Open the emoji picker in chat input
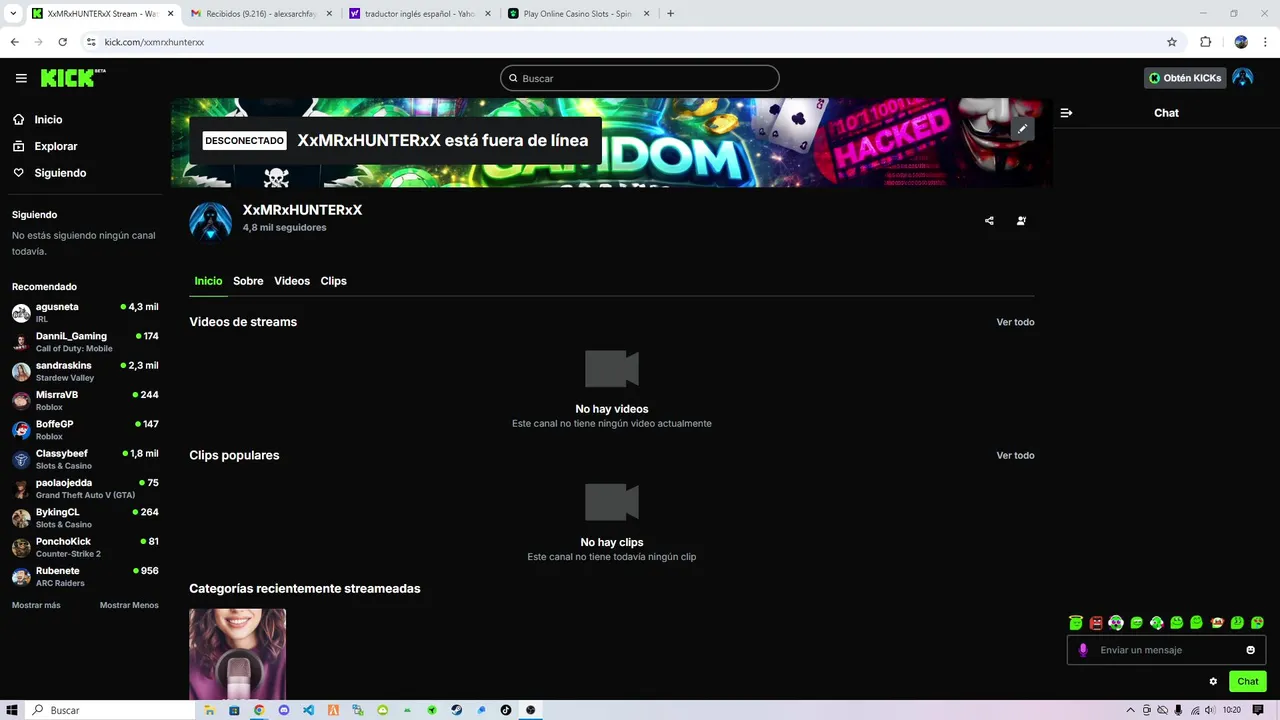The height and width of the screenshot is (720, 1280). pos(1250,650)
